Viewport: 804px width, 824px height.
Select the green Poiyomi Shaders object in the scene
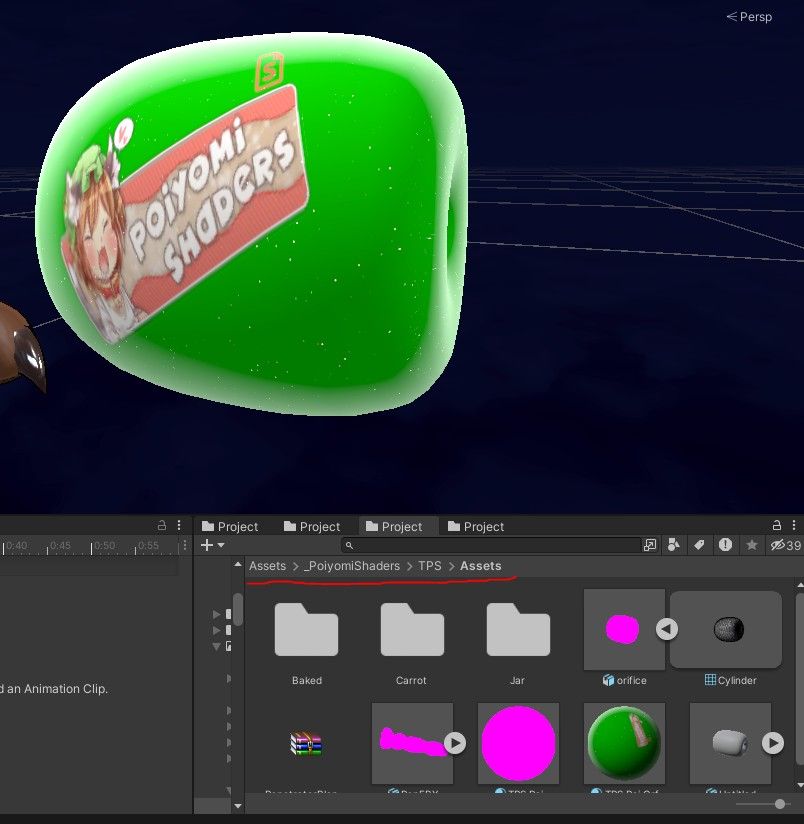point(251,223)
